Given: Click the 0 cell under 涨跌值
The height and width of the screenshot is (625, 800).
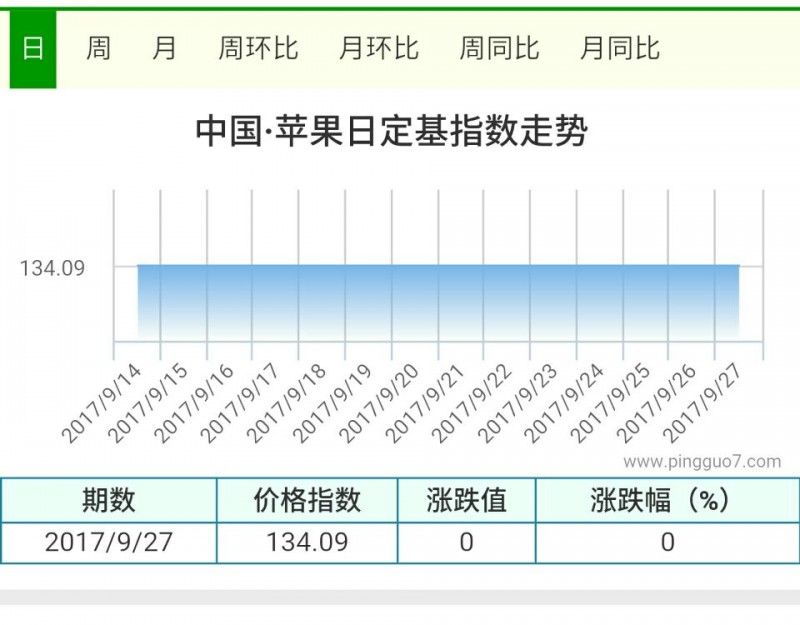Looking at the screenshot, I should [466, 542].
